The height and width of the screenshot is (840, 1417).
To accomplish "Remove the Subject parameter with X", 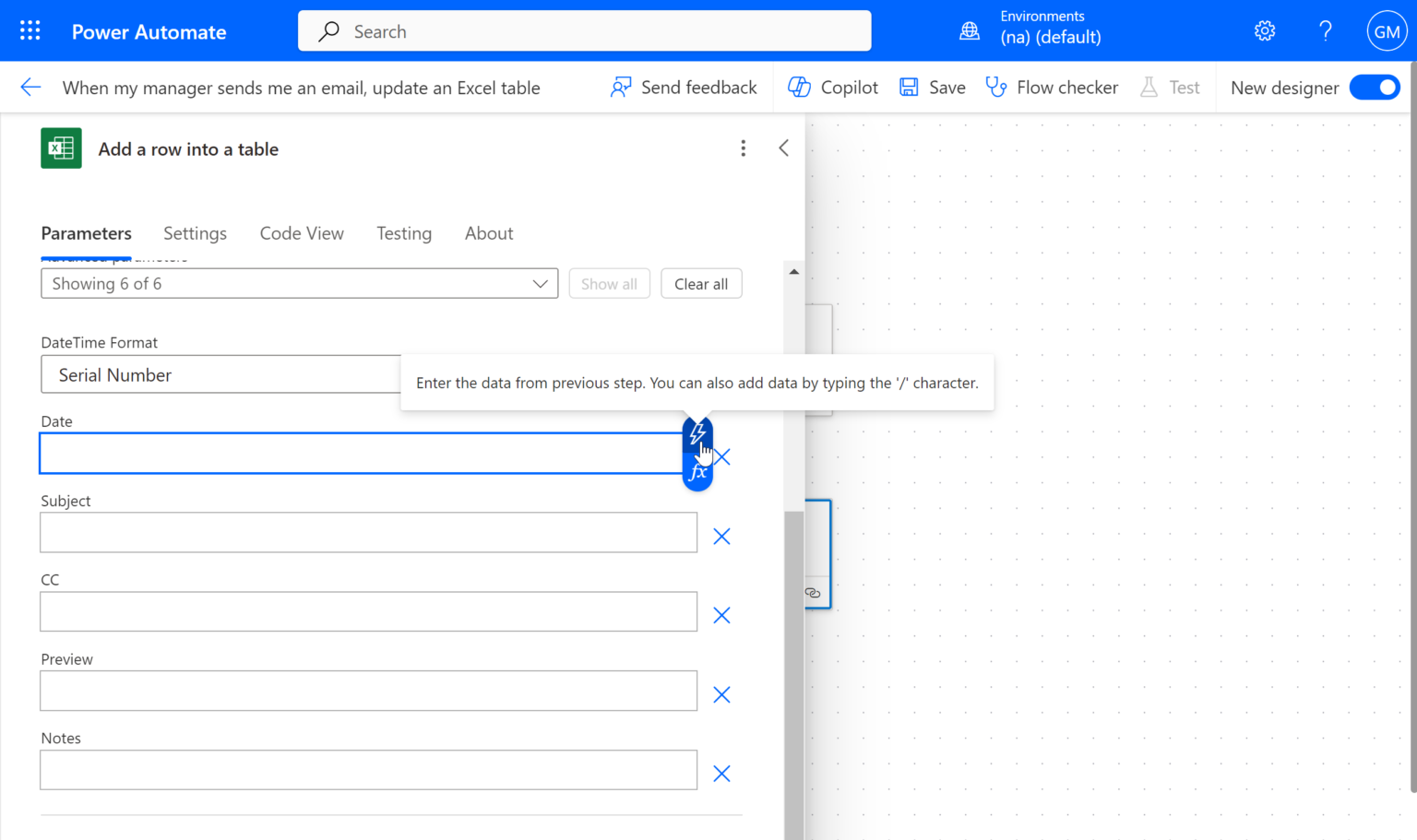I will pos(721,537).
